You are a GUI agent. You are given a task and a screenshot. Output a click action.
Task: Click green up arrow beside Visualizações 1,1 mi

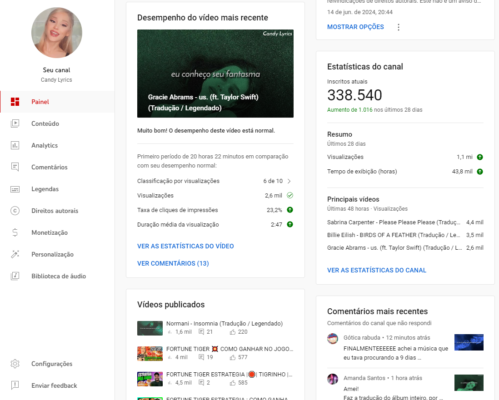point(480,157)
